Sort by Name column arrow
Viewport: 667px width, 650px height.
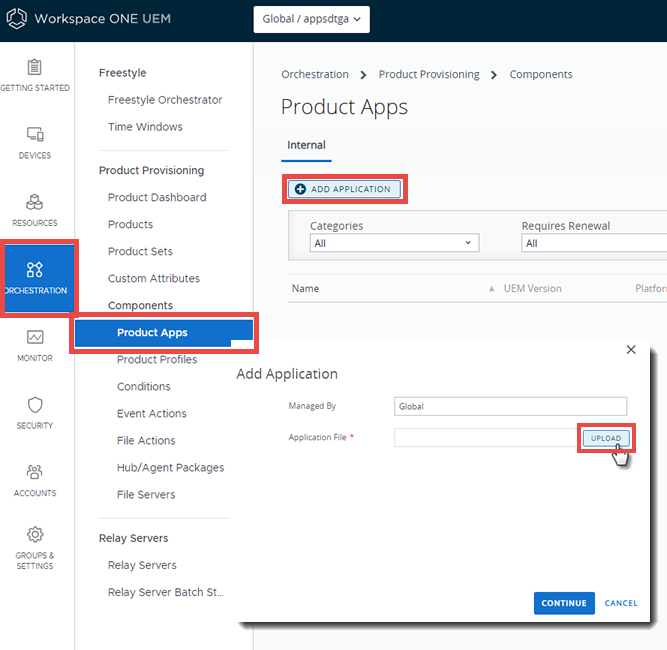pyautogui.click(x=491, y=289)
